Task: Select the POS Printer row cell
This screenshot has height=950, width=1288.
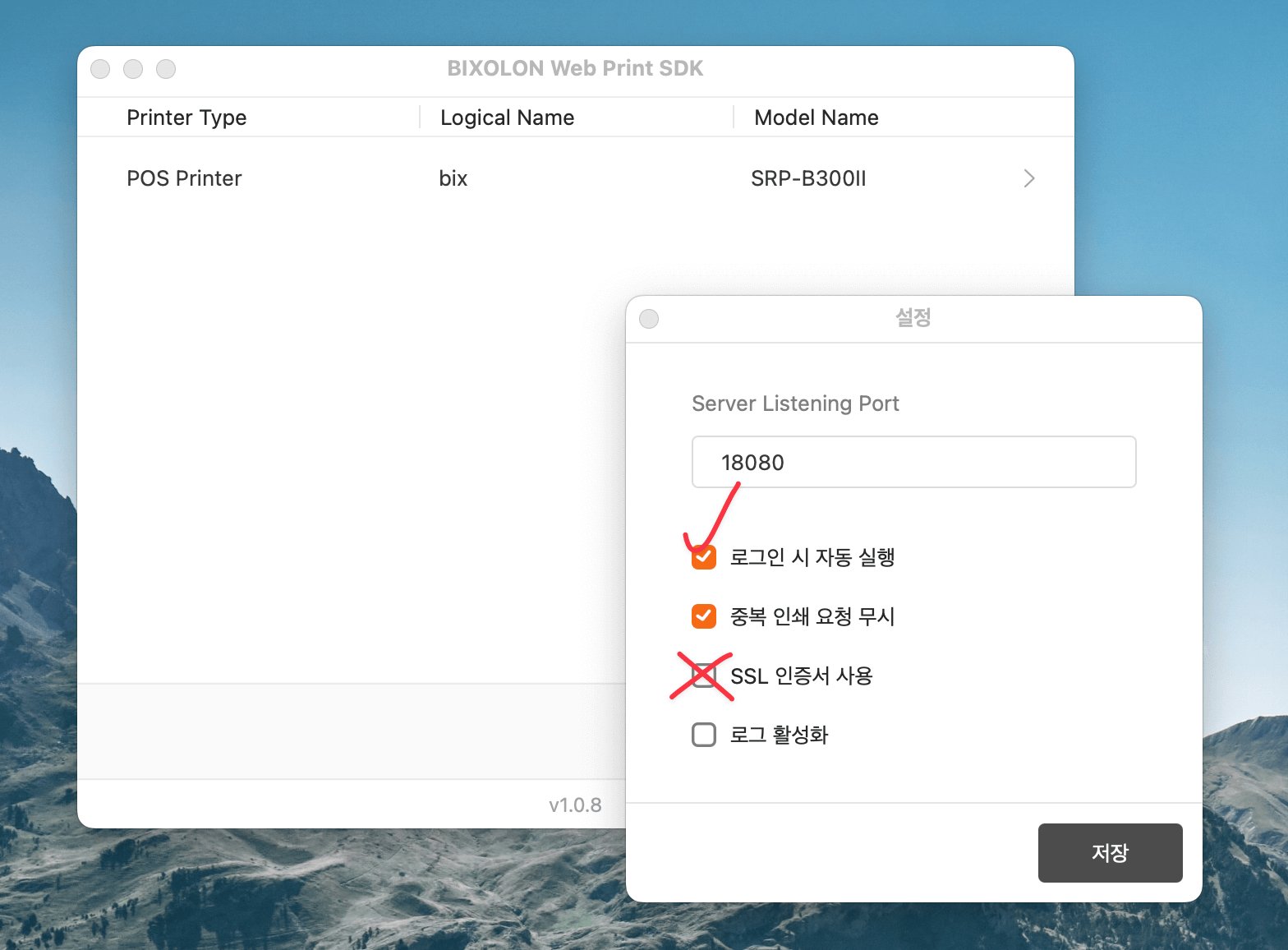Action: 184,178
